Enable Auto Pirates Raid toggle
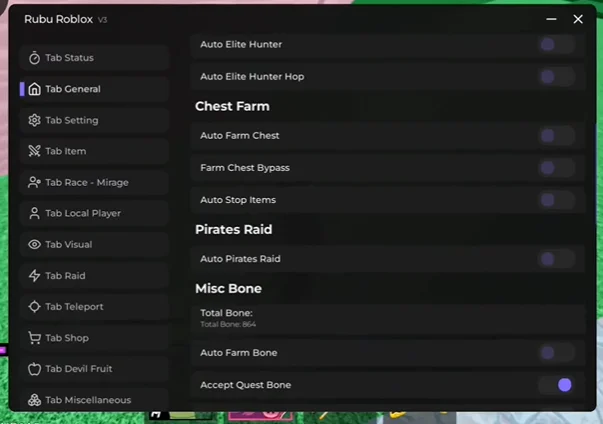The height and width of the screenshot is (424, 603). [556, 259]
